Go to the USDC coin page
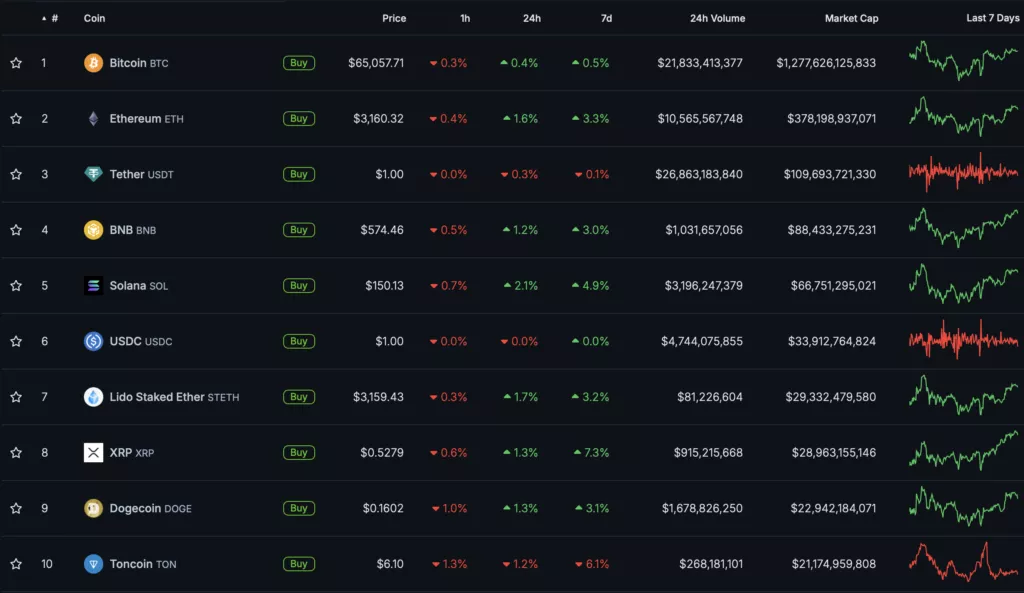The width and height of the screenshot is (1024, 593). tap(140, 341)
